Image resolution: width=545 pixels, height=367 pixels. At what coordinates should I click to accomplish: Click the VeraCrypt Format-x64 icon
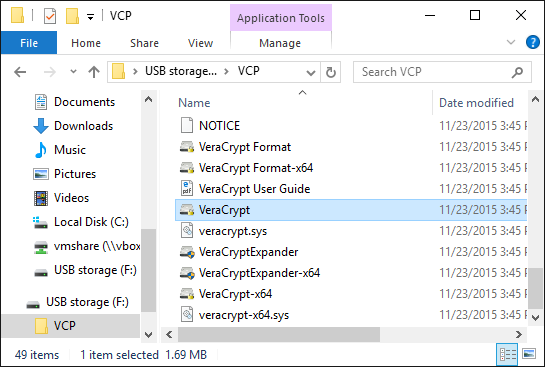(x=187, y=168)
